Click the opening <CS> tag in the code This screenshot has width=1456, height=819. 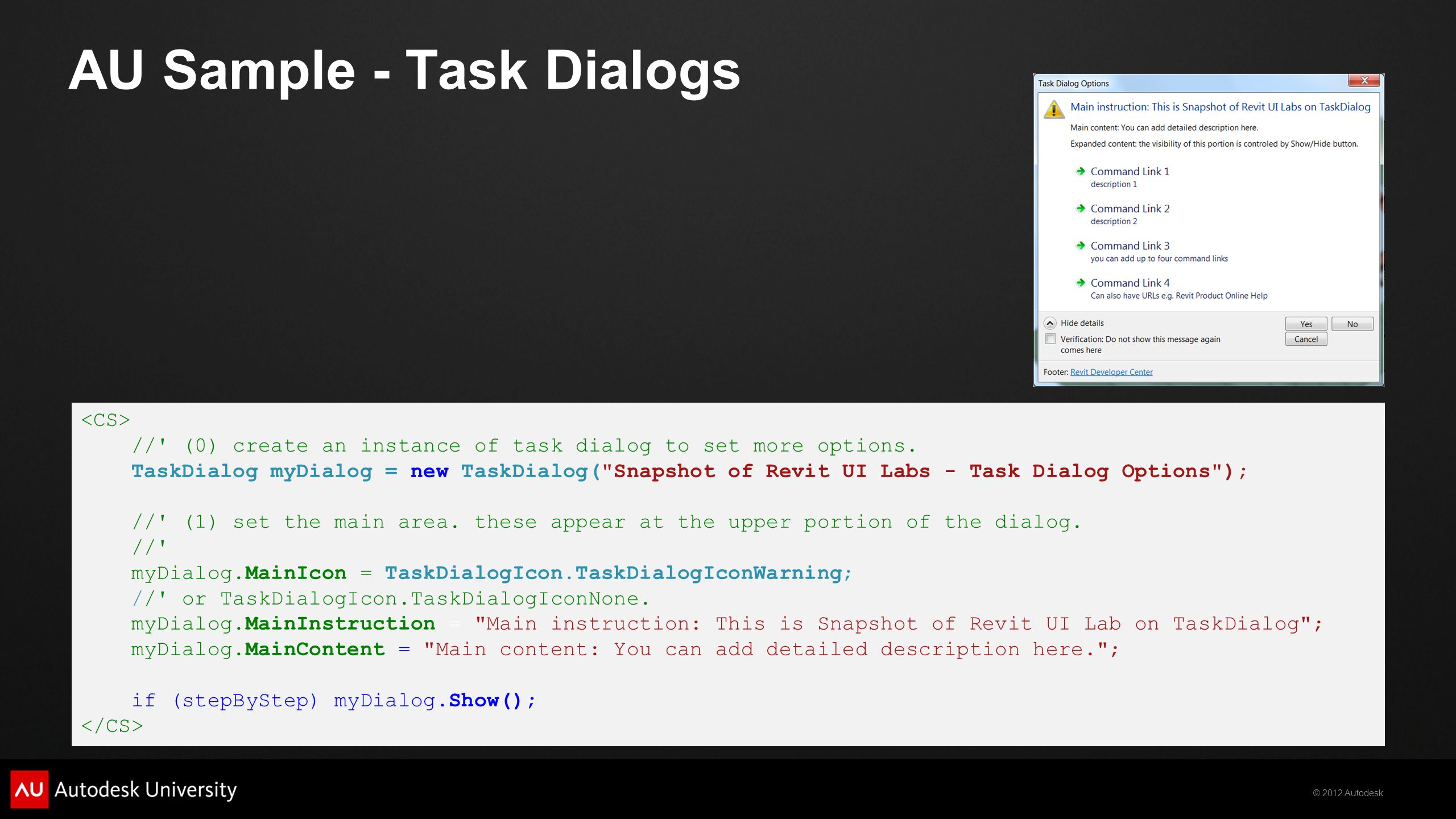pos(106,420)
